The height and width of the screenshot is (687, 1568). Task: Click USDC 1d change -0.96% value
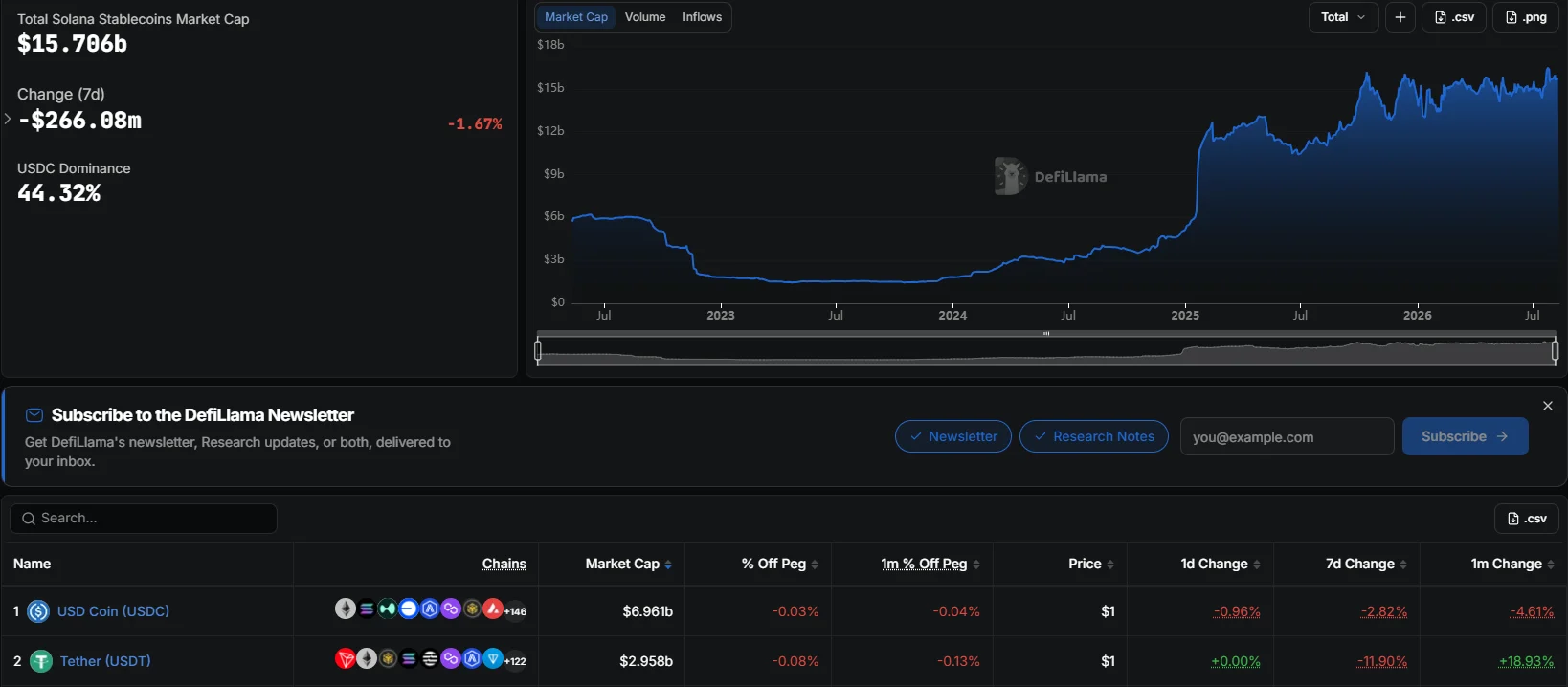[1237, 611]
